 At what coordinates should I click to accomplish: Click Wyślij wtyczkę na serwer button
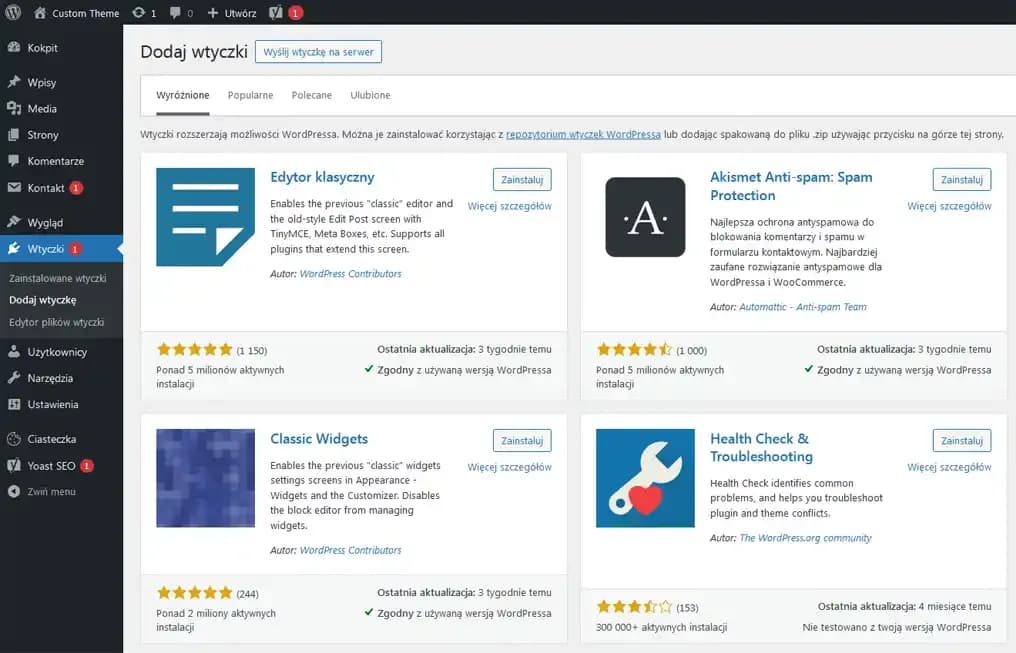click(318, 52)
